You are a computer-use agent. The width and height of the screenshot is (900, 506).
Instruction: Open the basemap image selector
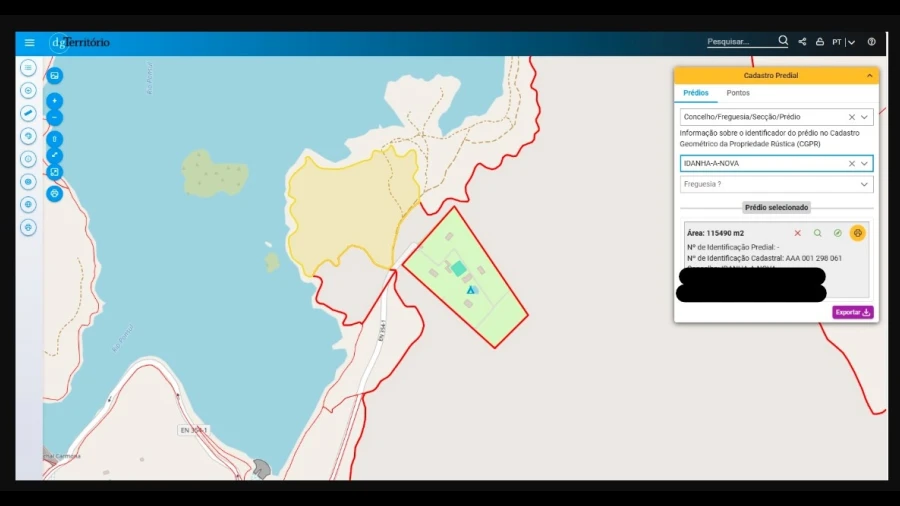click(55, 75)
